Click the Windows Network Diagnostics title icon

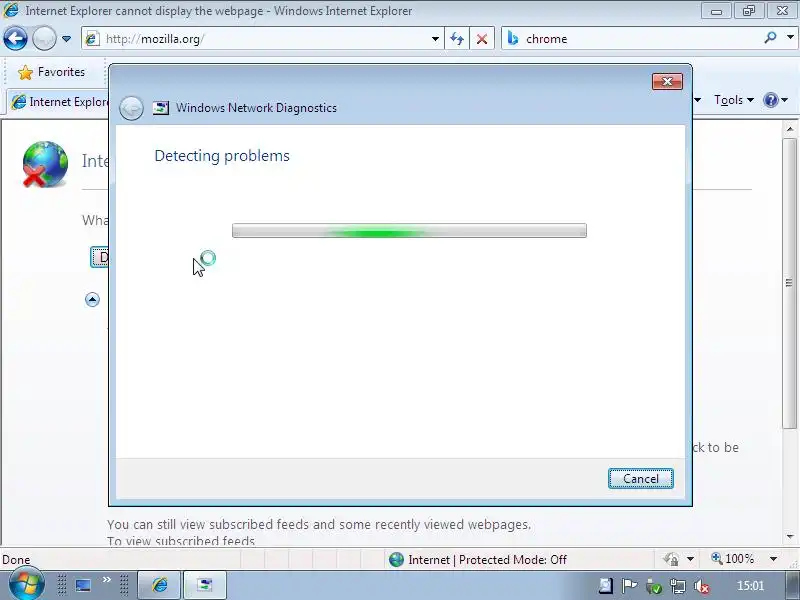[161, 108]
